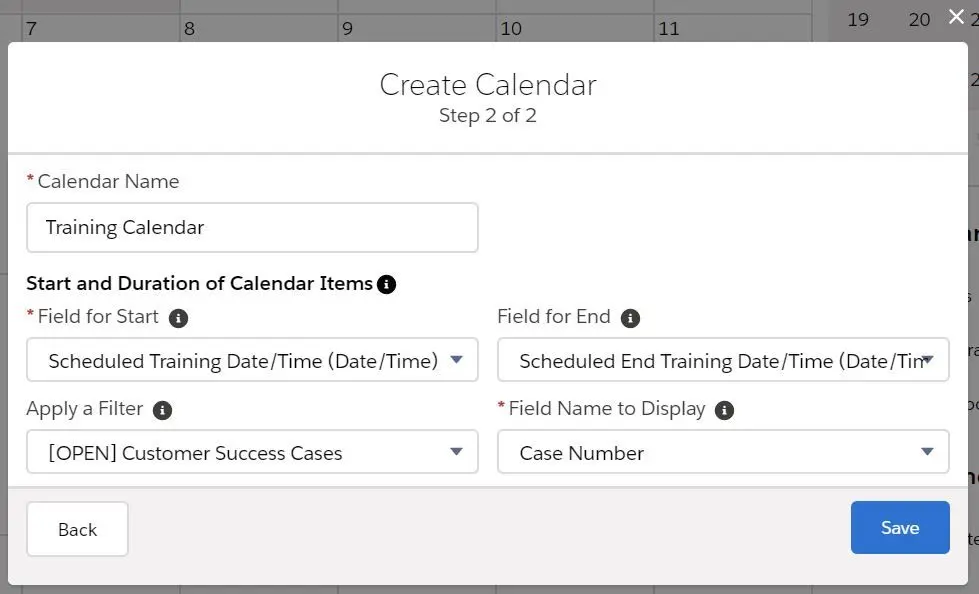This screenshot has height=594, width=979.
Task: Click info icon next to Apply a Filter
Action: (x=162, y=410)
